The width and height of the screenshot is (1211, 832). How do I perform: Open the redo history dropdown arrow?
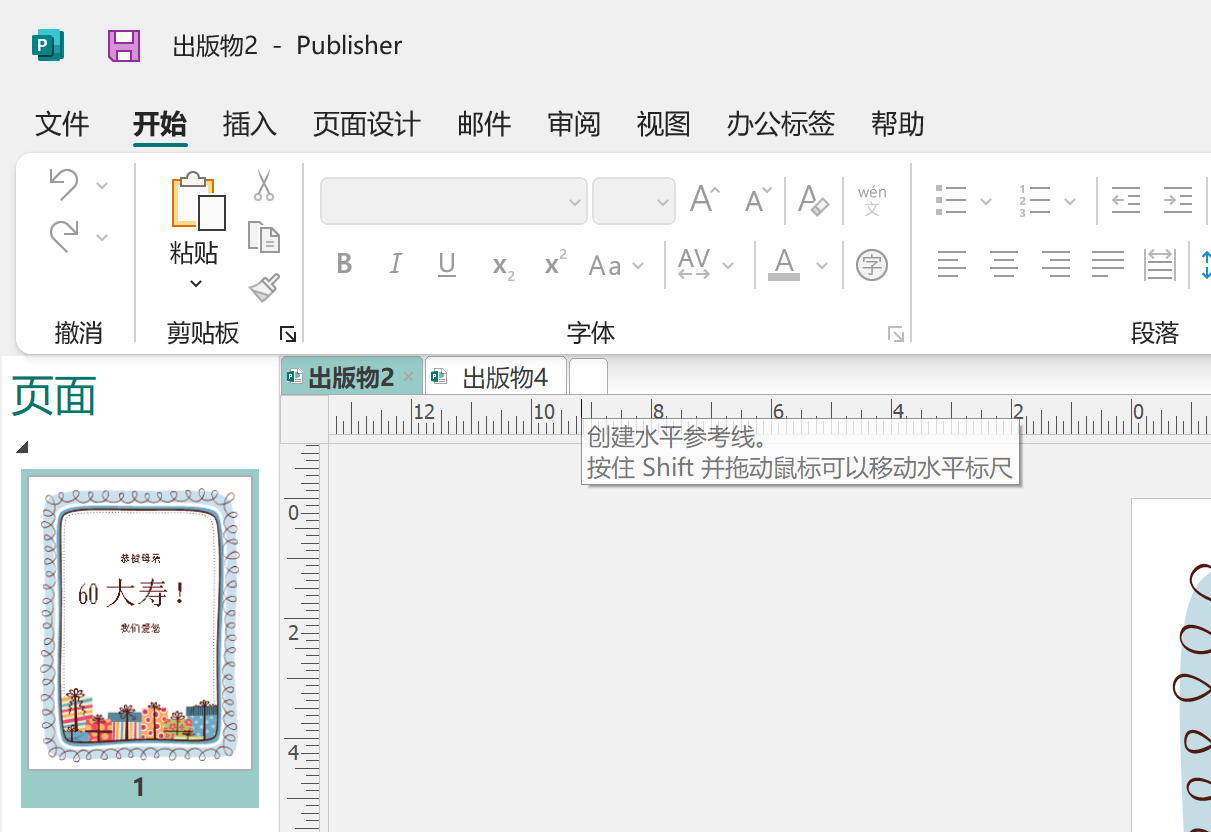[102, 237]
